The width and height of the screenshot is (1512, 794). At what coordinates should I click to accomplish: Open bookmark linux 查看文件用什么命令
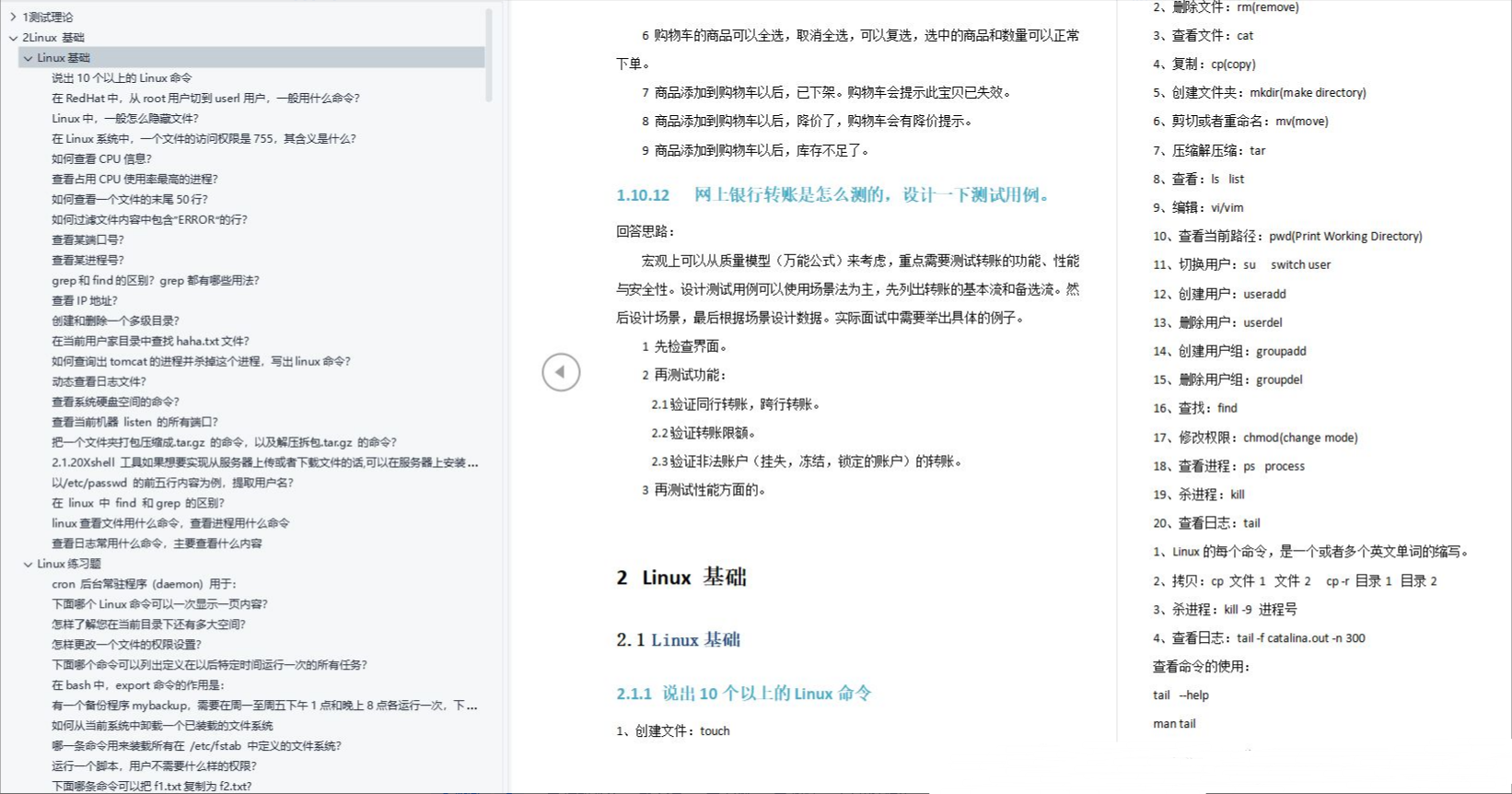[x=170, y=524]
